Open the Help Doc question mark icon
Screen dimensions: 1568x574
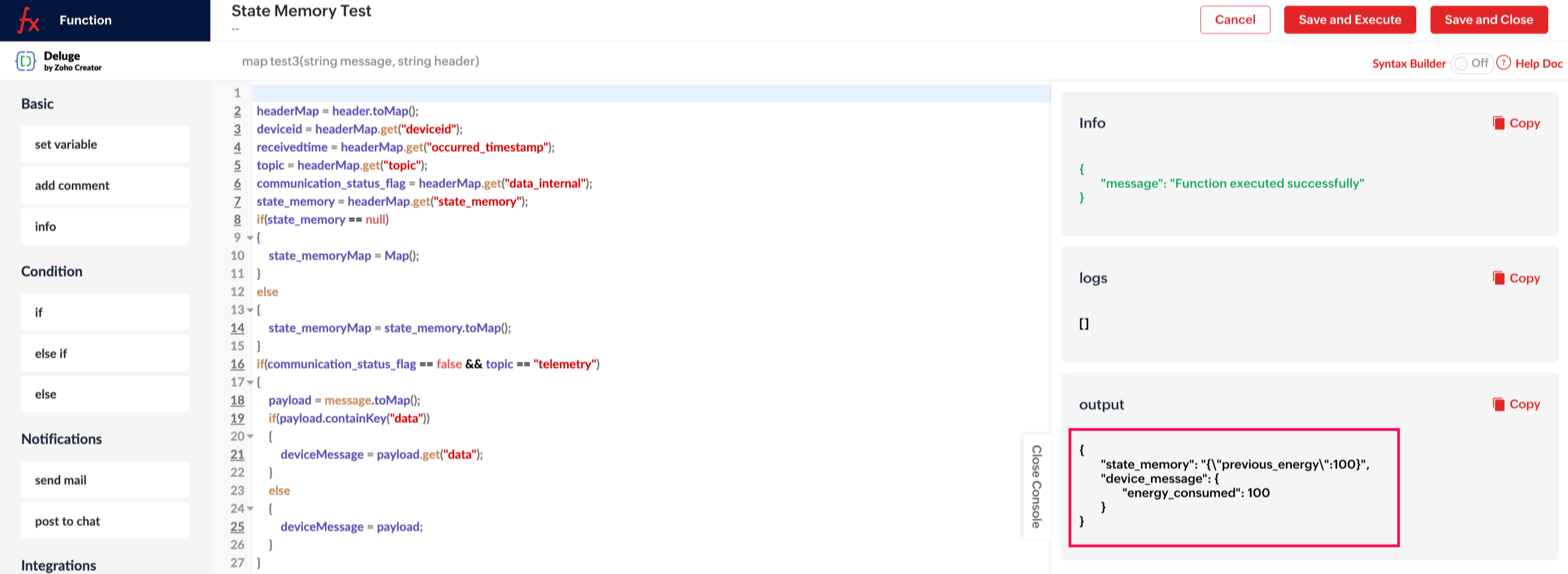(x=1503, y=62)
